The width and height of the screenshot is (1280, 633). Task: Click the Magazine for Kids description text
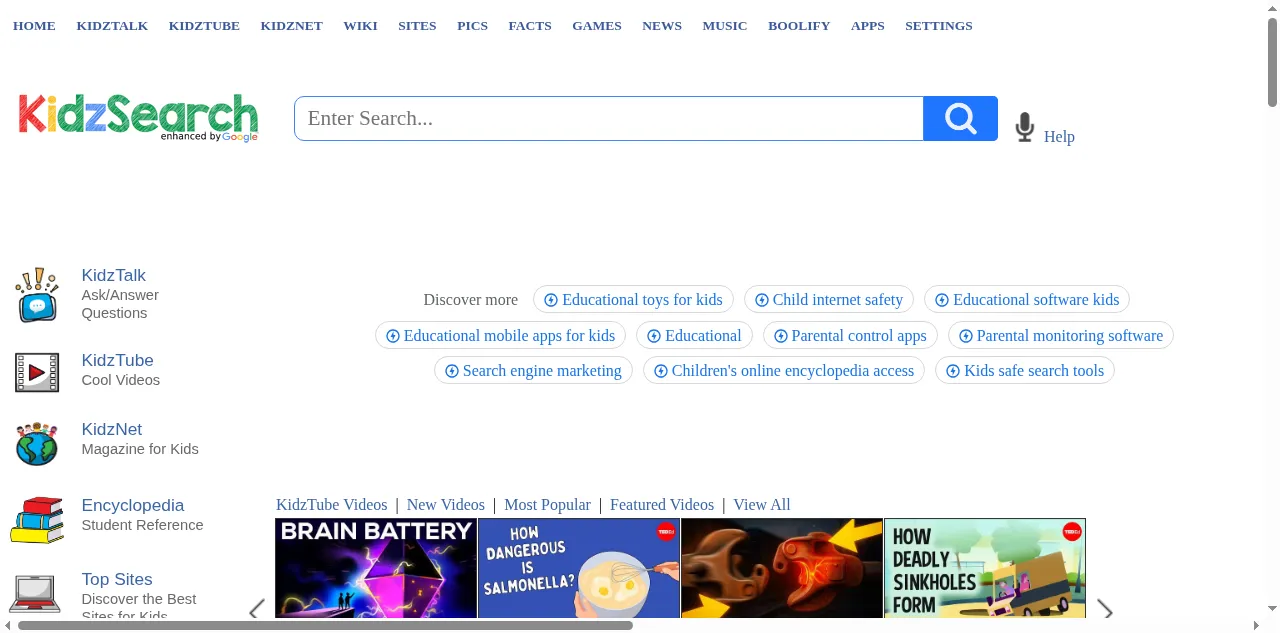pyautogui.click(x=140, y=449)
